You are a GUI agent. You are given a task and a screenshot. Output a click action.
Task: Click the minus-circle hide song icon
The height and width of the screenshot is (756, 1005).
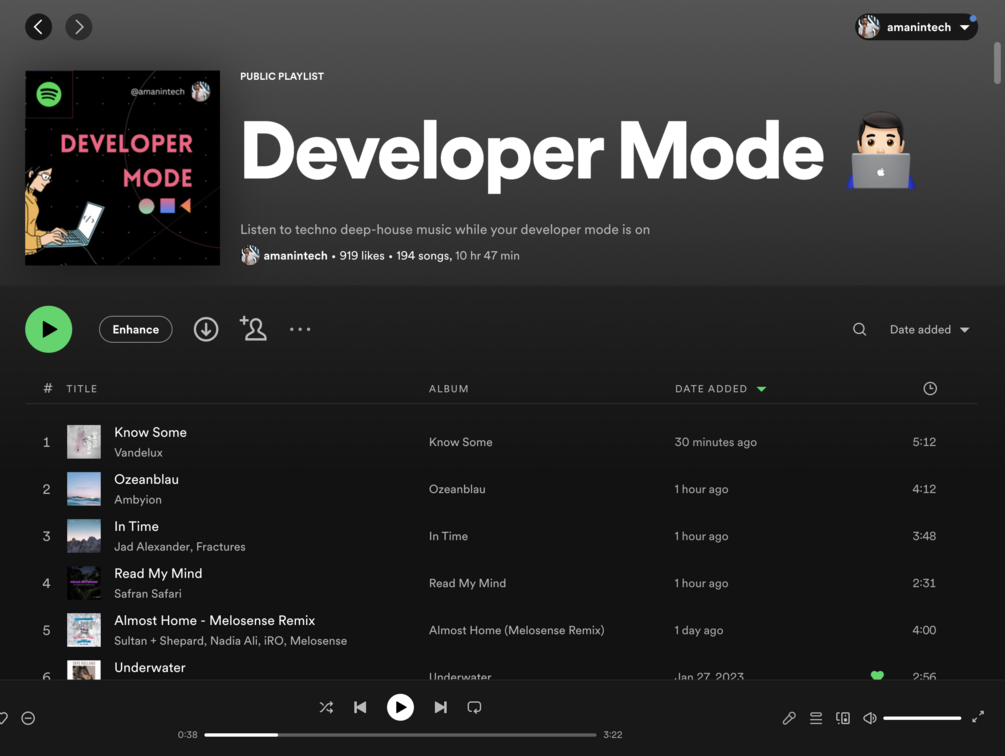pos(28,718)
